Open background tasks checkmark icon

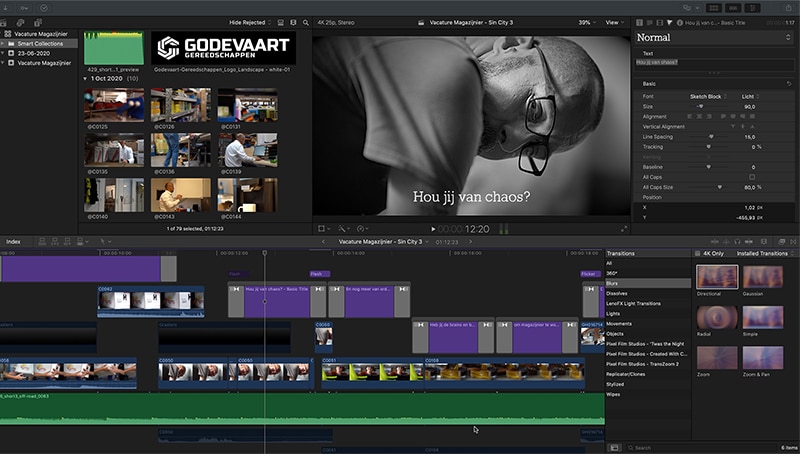(x=44, y=8)
